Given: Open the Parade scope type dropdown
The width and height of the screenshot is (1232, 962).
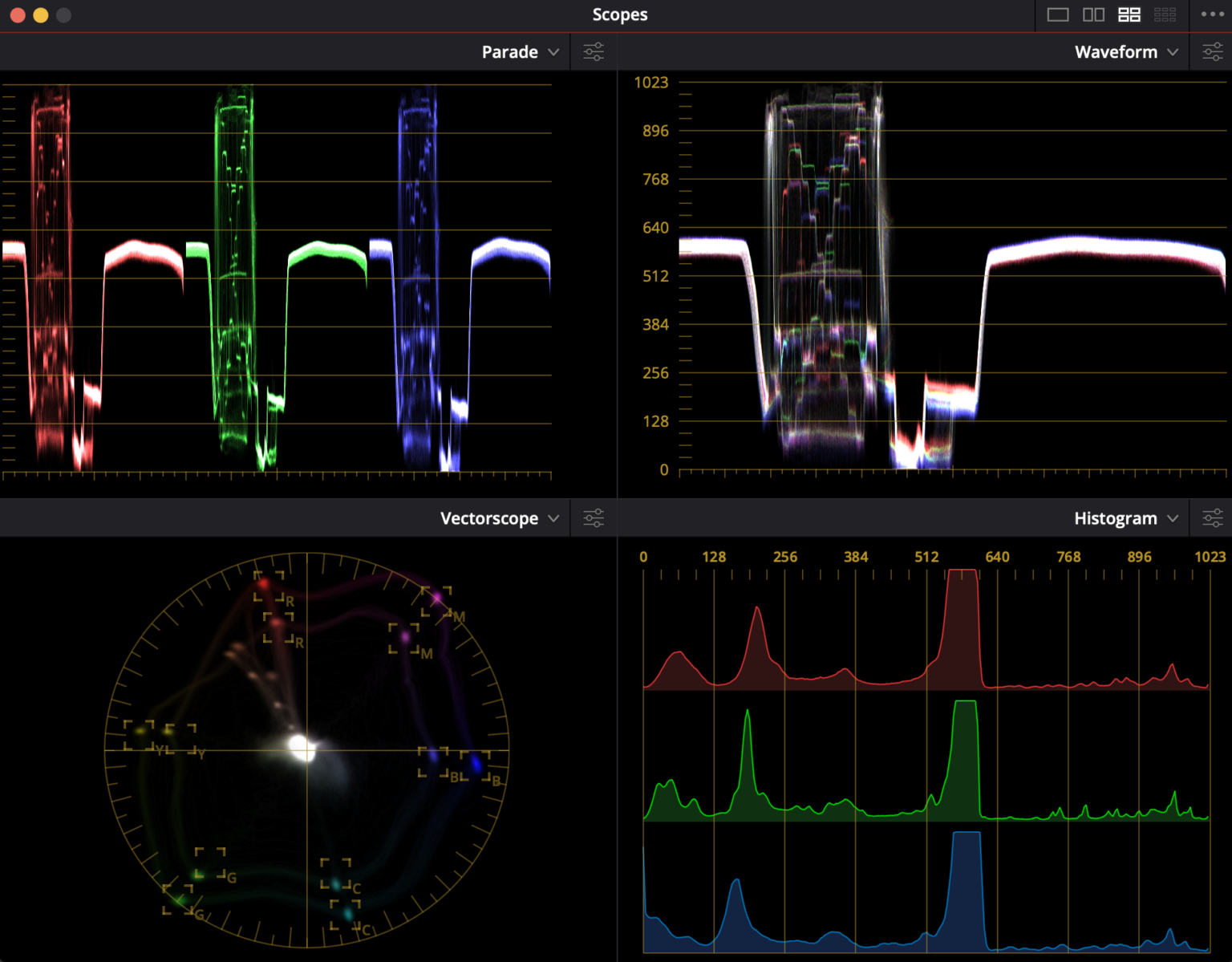Looking at the screenshot, I should click(x=553, y=51).
